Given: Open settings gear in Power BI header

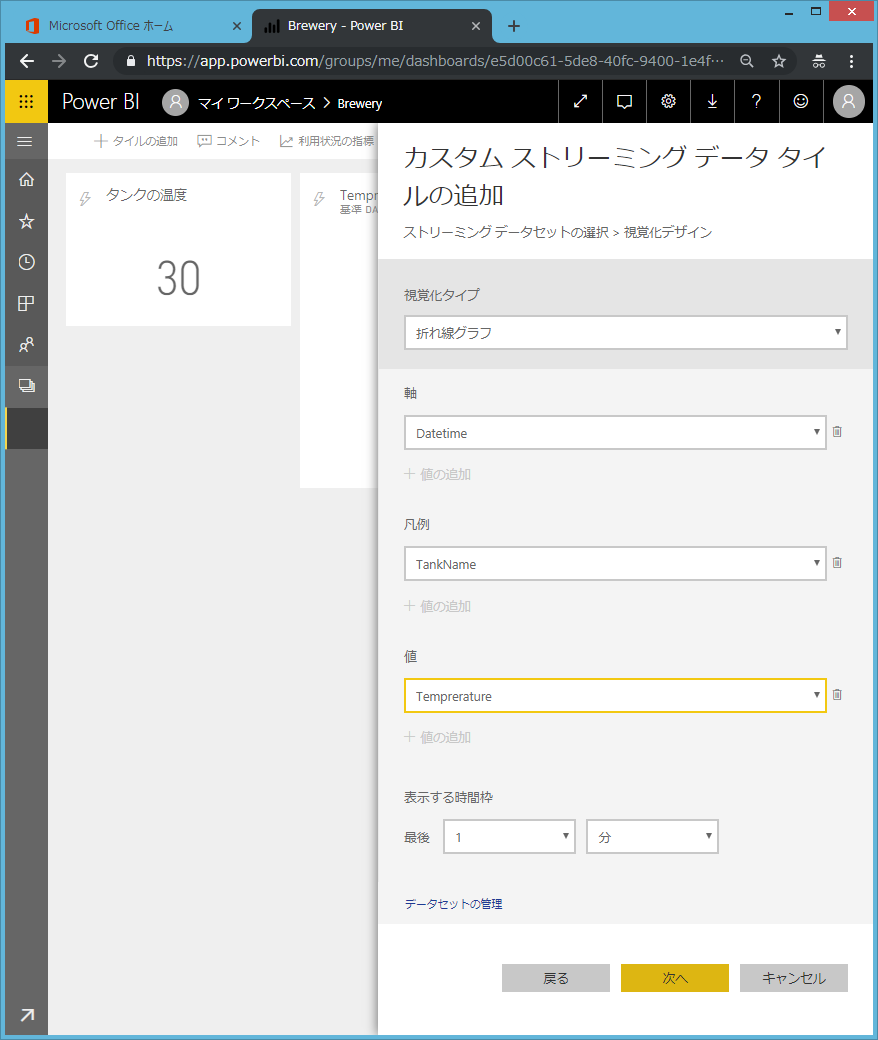Looking at the screenshot, I should pos(668,102).
